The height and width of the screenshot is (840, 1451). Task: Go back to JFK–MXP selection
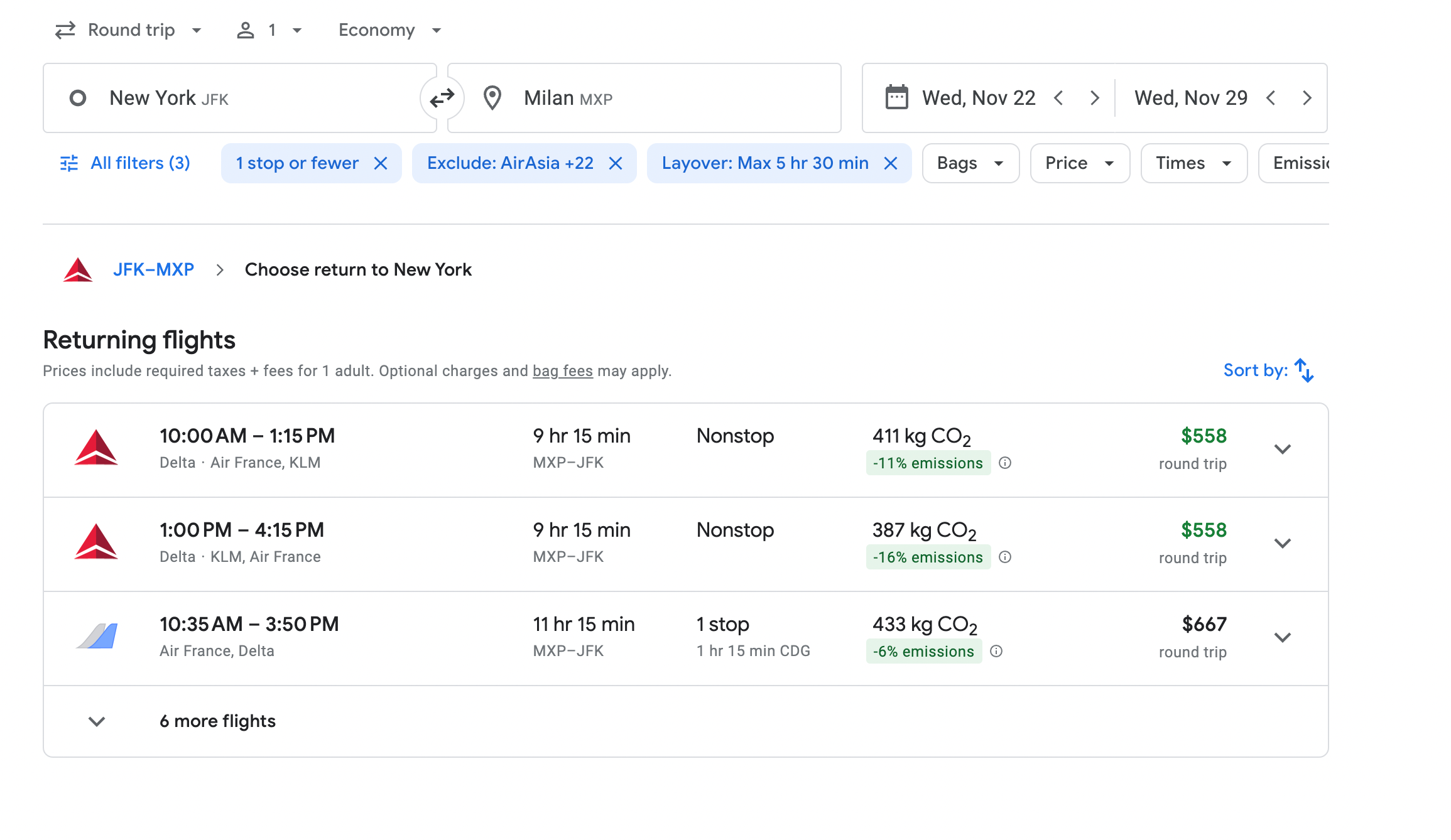coord(153,270)
